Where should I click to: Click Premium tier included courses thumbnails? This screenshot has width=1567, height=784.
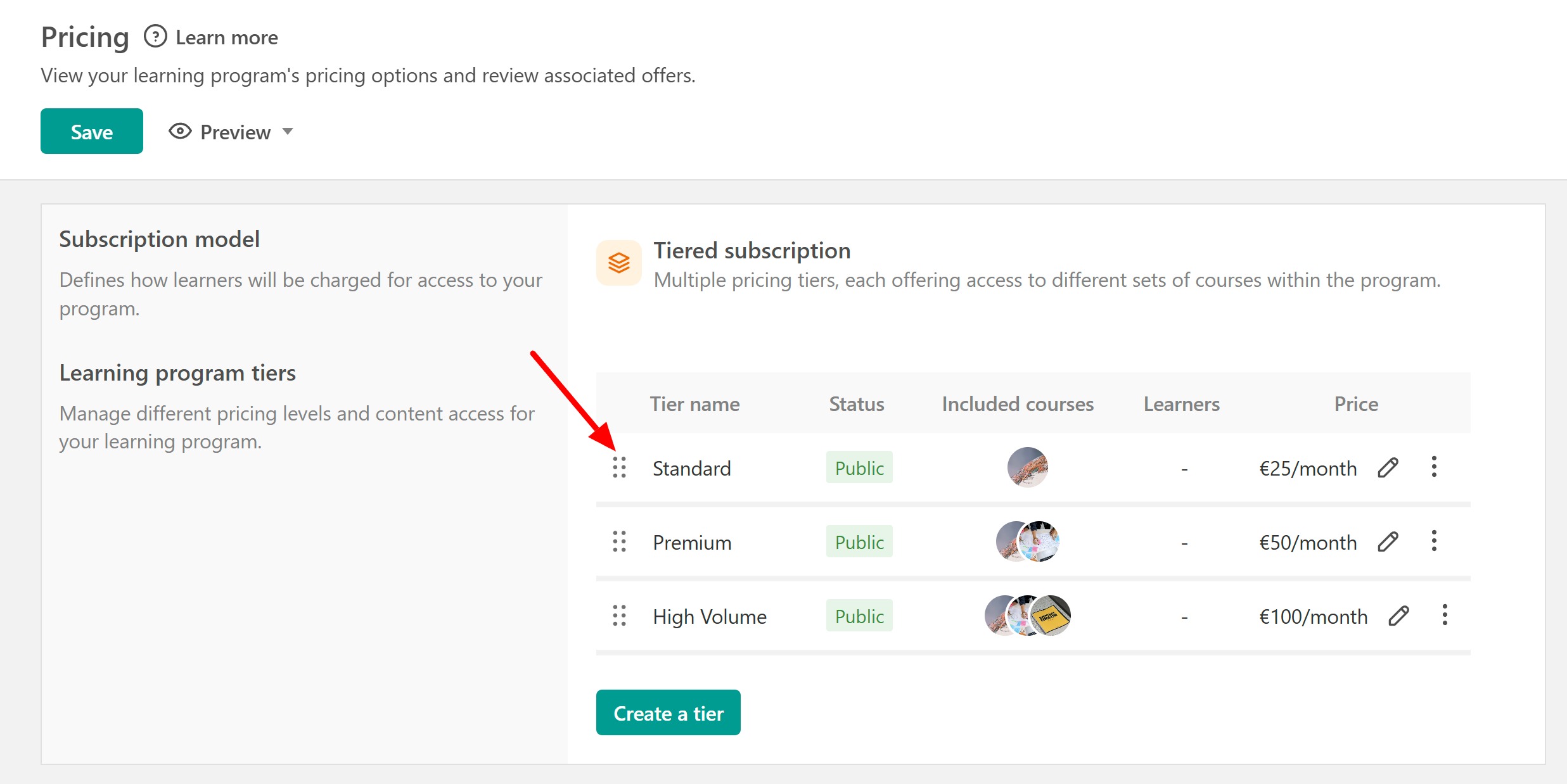[1027, 541]
